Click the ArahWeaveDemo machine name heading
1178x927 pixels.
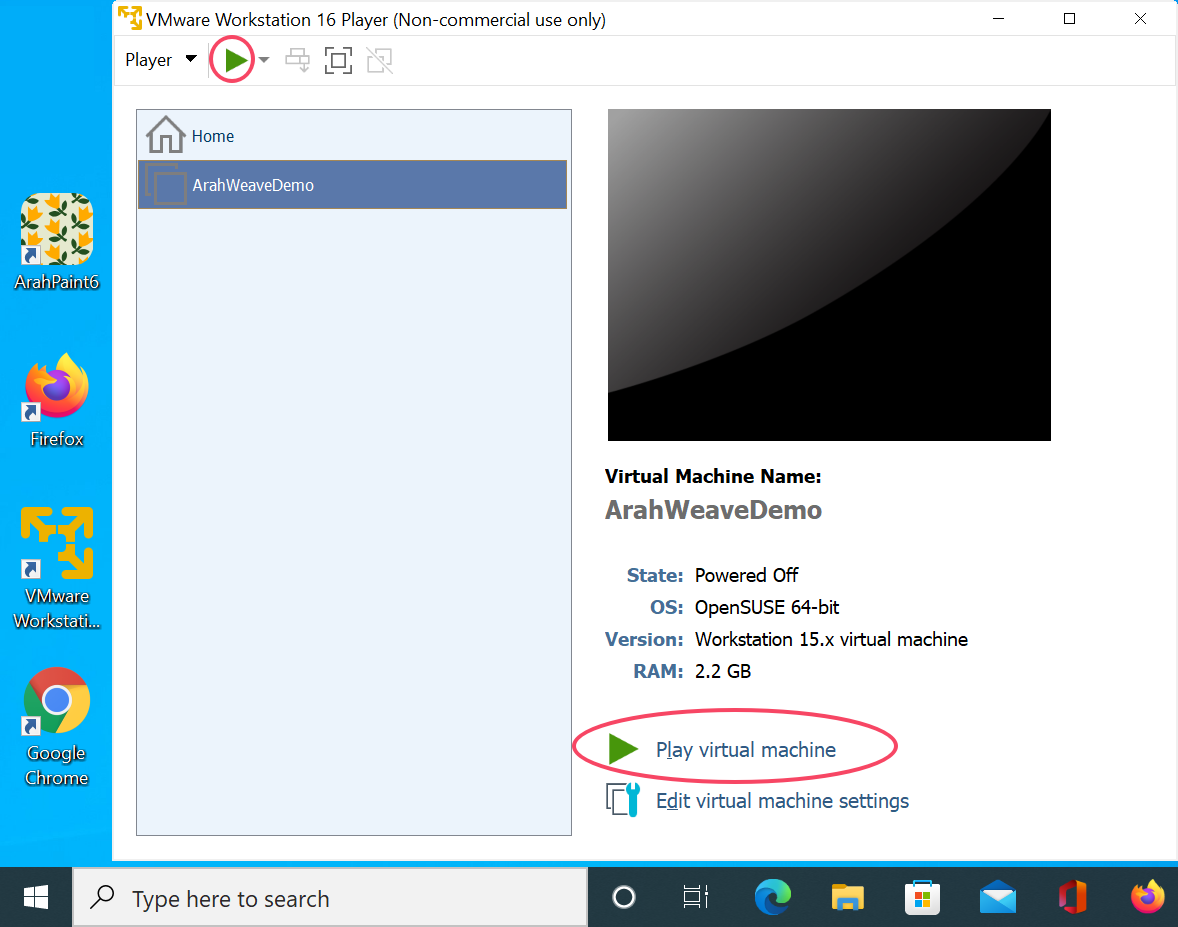click(x=714, y=510)
